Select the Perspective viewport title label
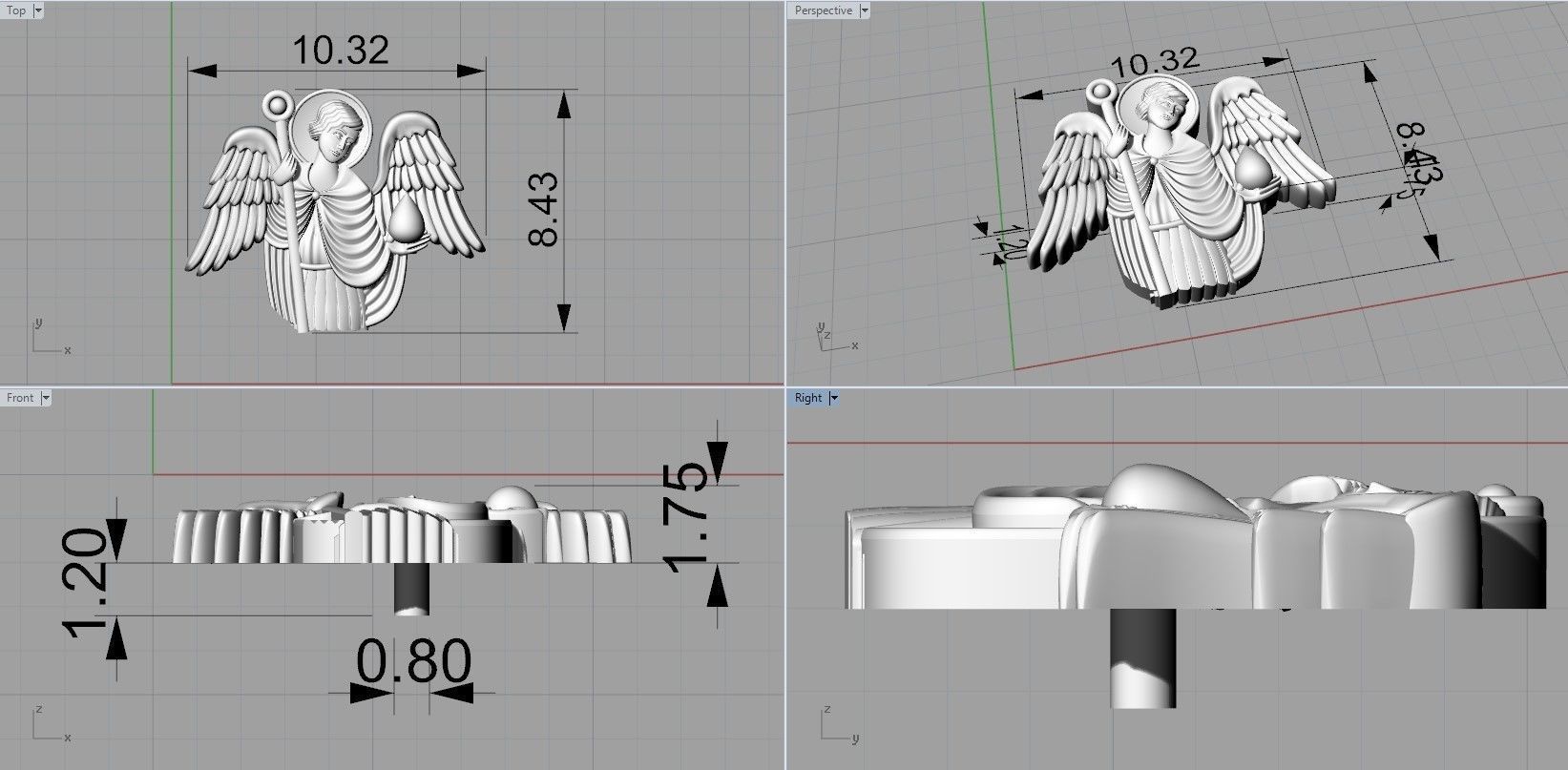This screenshot has height=770, width=1568. click(x=824, y=10)
